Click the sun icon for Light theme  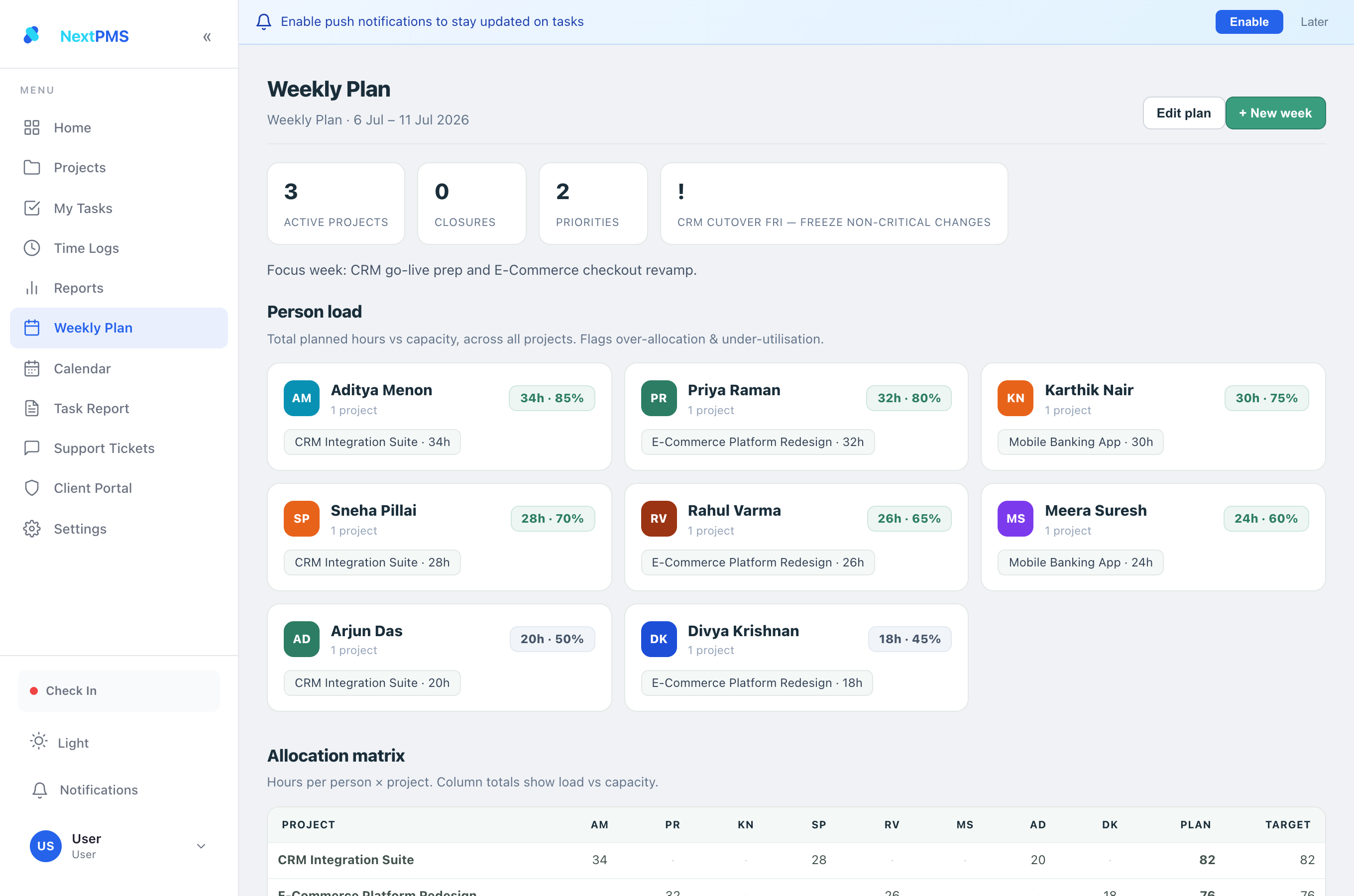[38, 742]
